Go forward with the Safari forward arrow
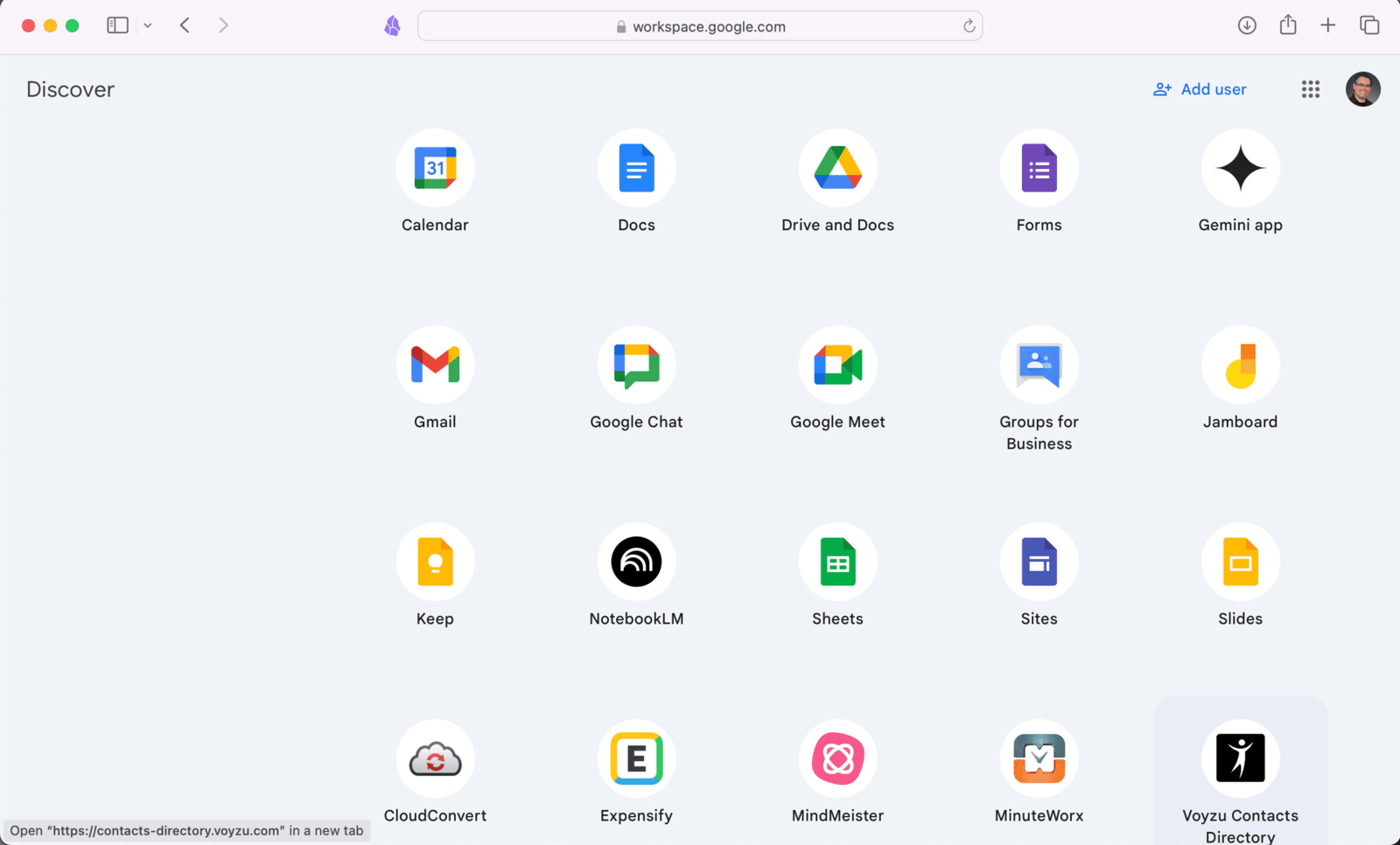Viewport: 1400px width, 845px height. [223, 25]
